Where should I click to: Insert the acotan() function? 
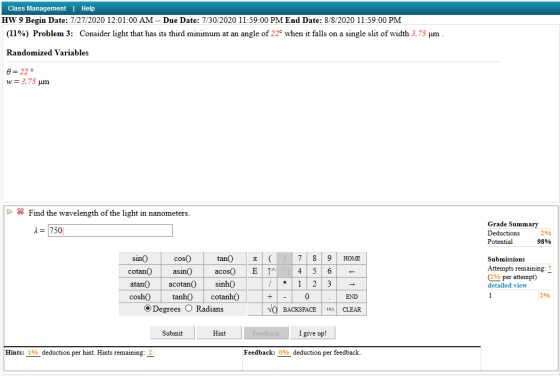pyautogui.click(x=182, y=284)
